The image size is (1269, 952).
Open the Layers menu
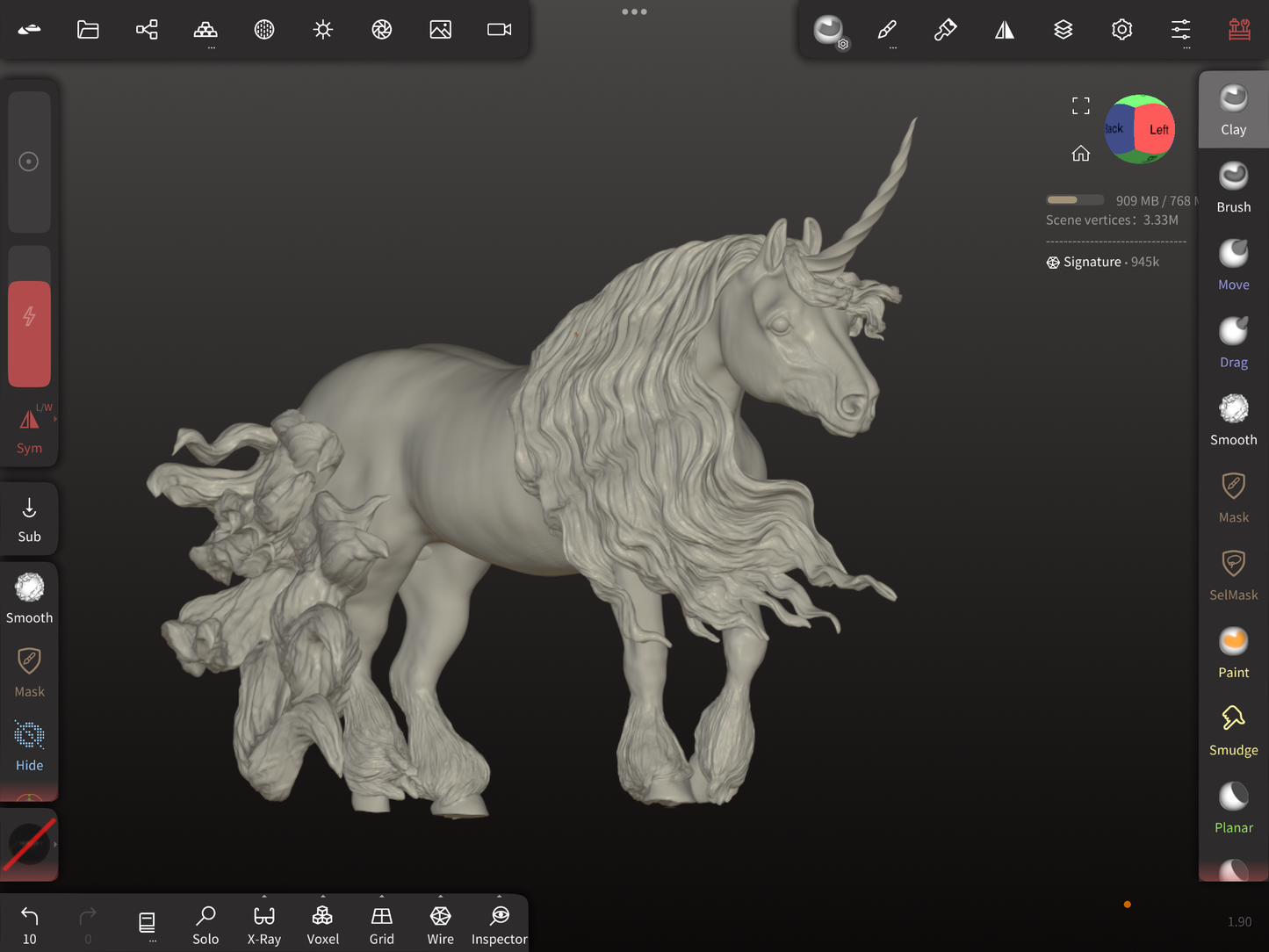pyautogui.click(x=1063, y=30)
